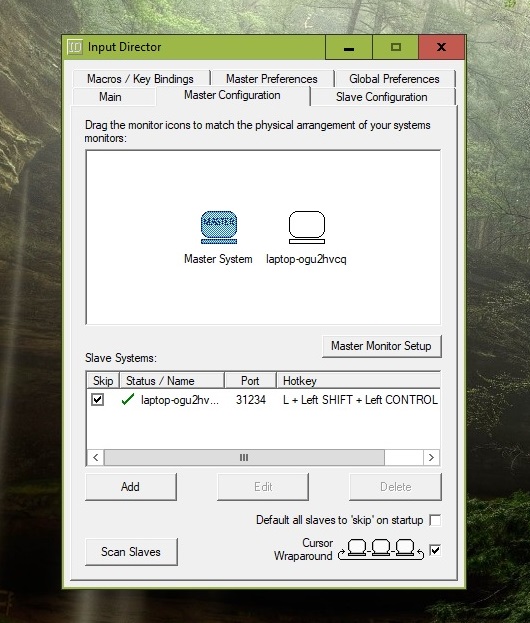
Task: Click the Port column header
Action: point(250,381)
